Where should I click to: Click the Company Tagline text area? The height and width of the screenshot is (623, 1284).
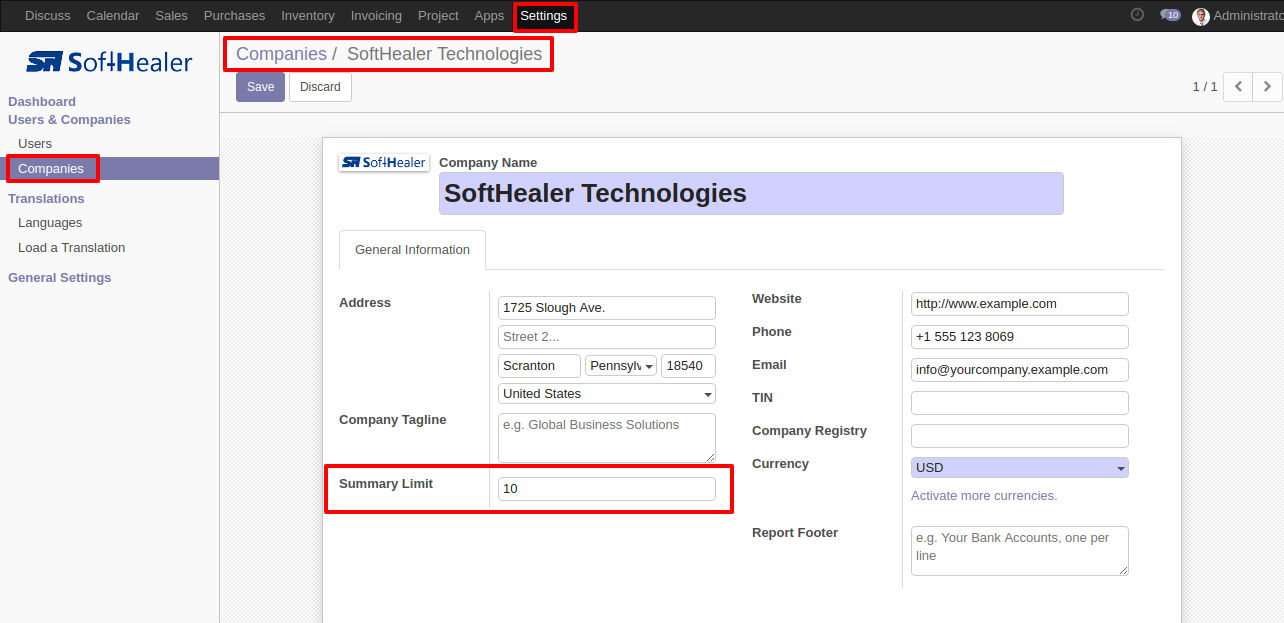607,438
